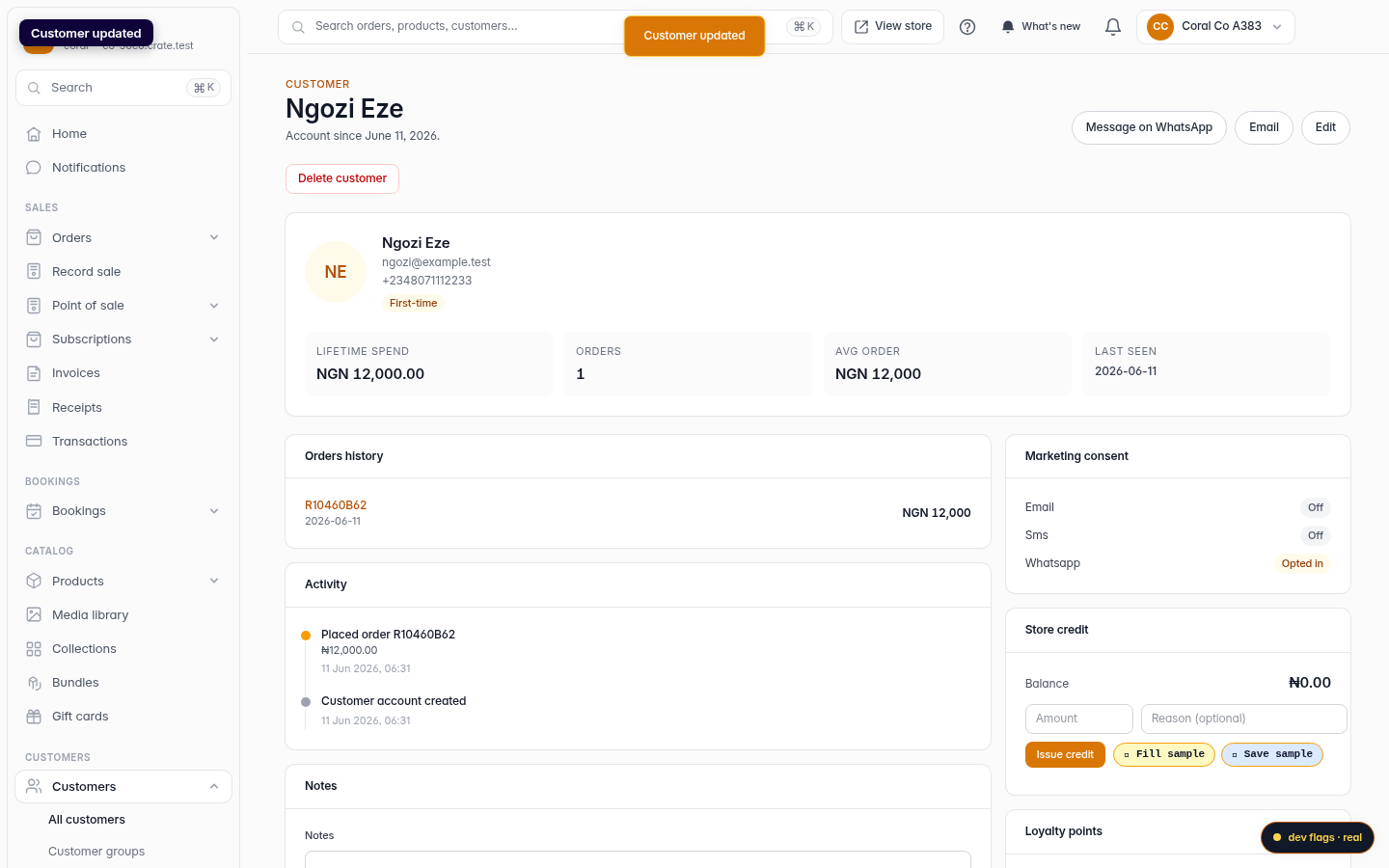Click the Orders bag icon
Image resolution: width=1389 pixels, height=868 pixels.
34,238
